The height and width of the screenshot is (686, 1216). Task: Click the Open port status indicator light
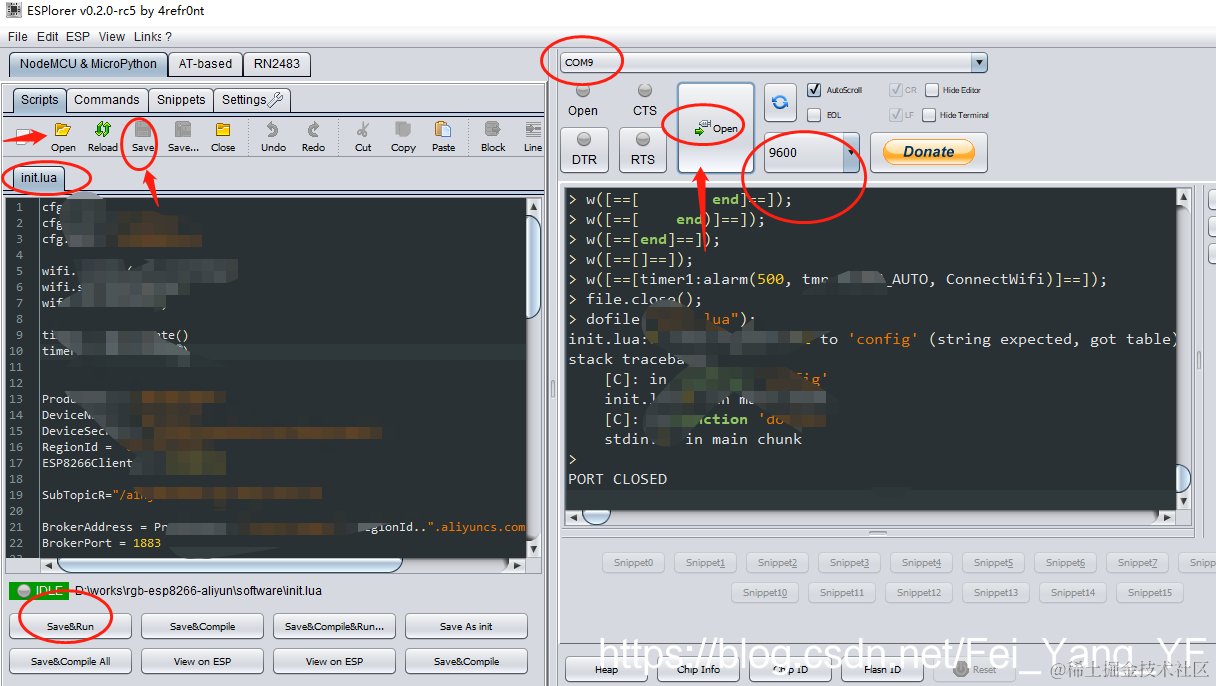point(583,90)
